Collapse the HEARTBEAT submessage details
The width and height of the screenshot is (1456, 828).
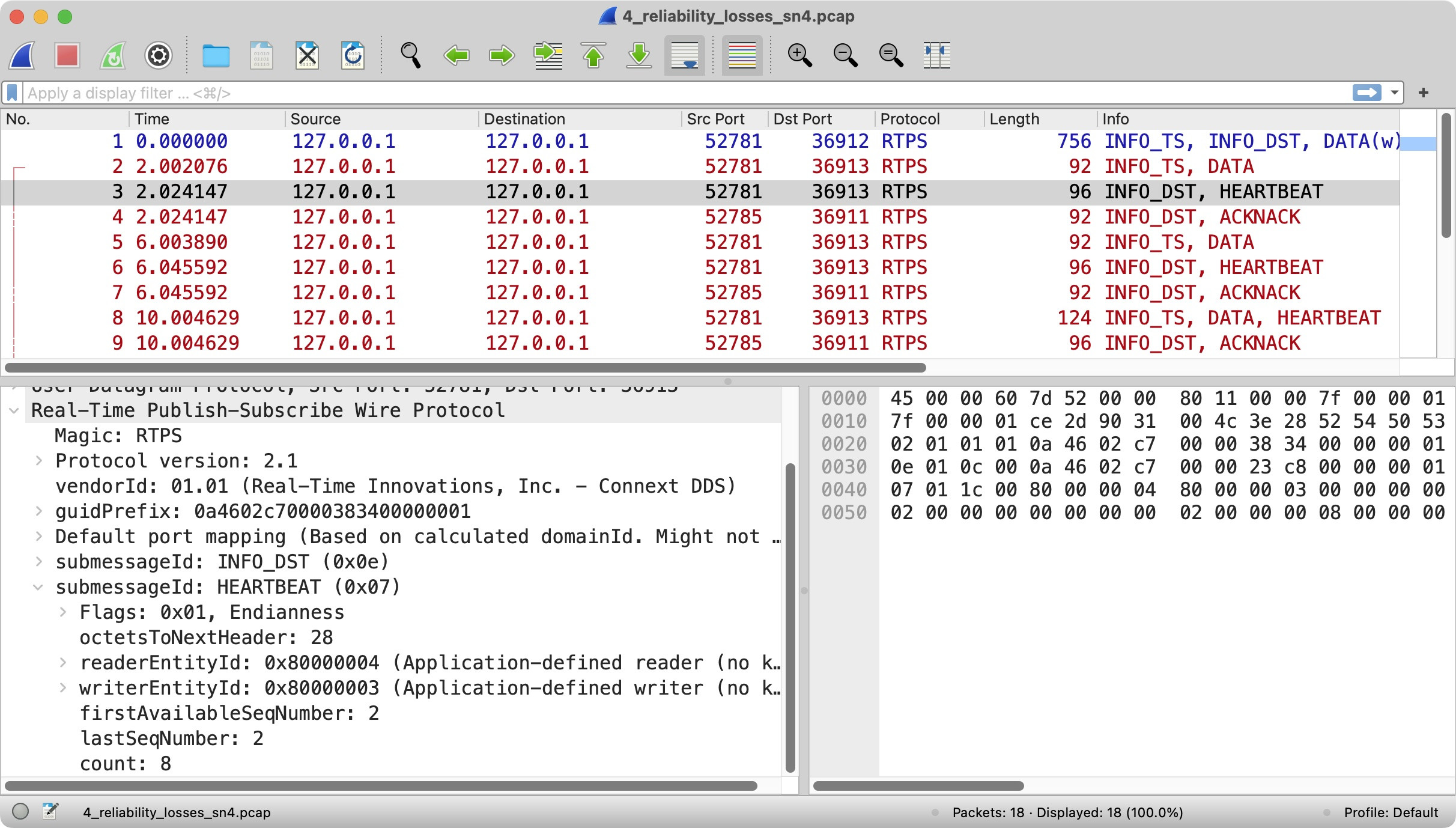pos(38,587)
